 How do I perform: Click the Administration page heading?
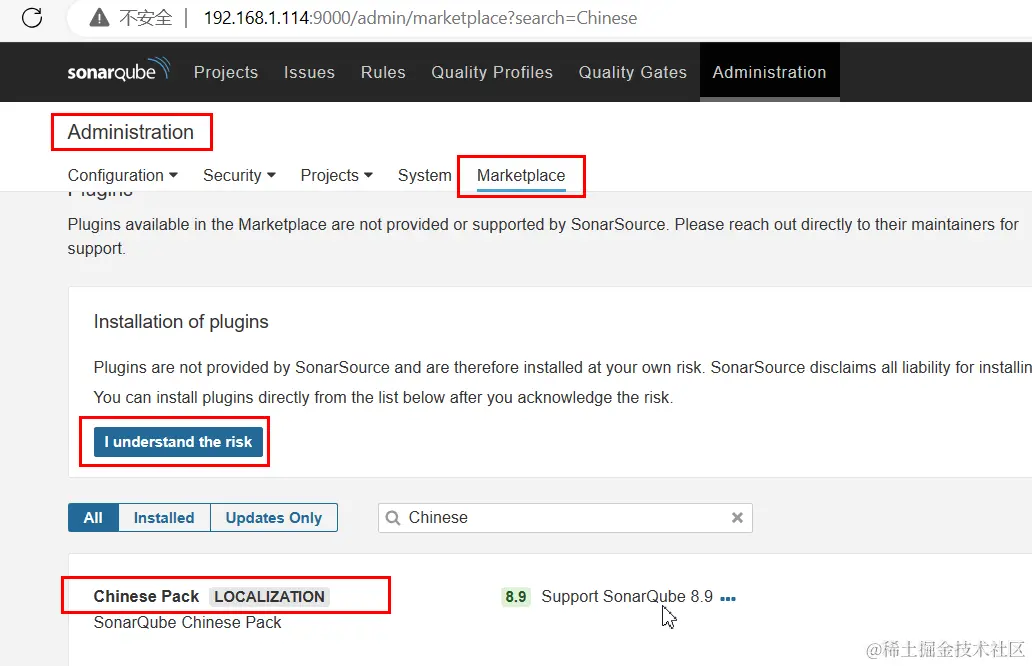point(131,132)
